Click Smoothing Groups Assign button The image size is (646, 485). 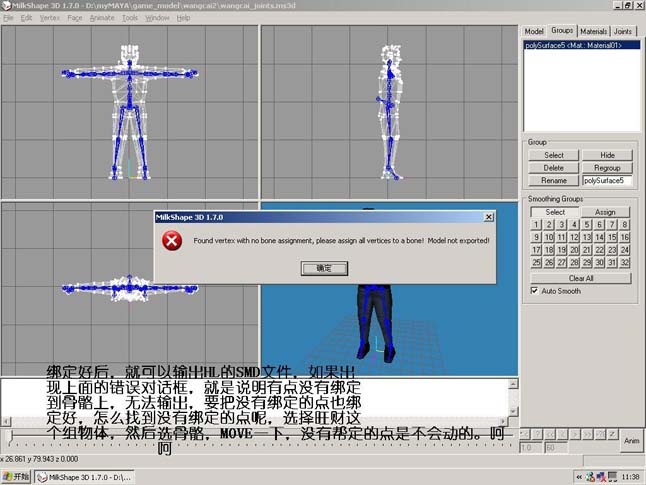tap(605, 212)
